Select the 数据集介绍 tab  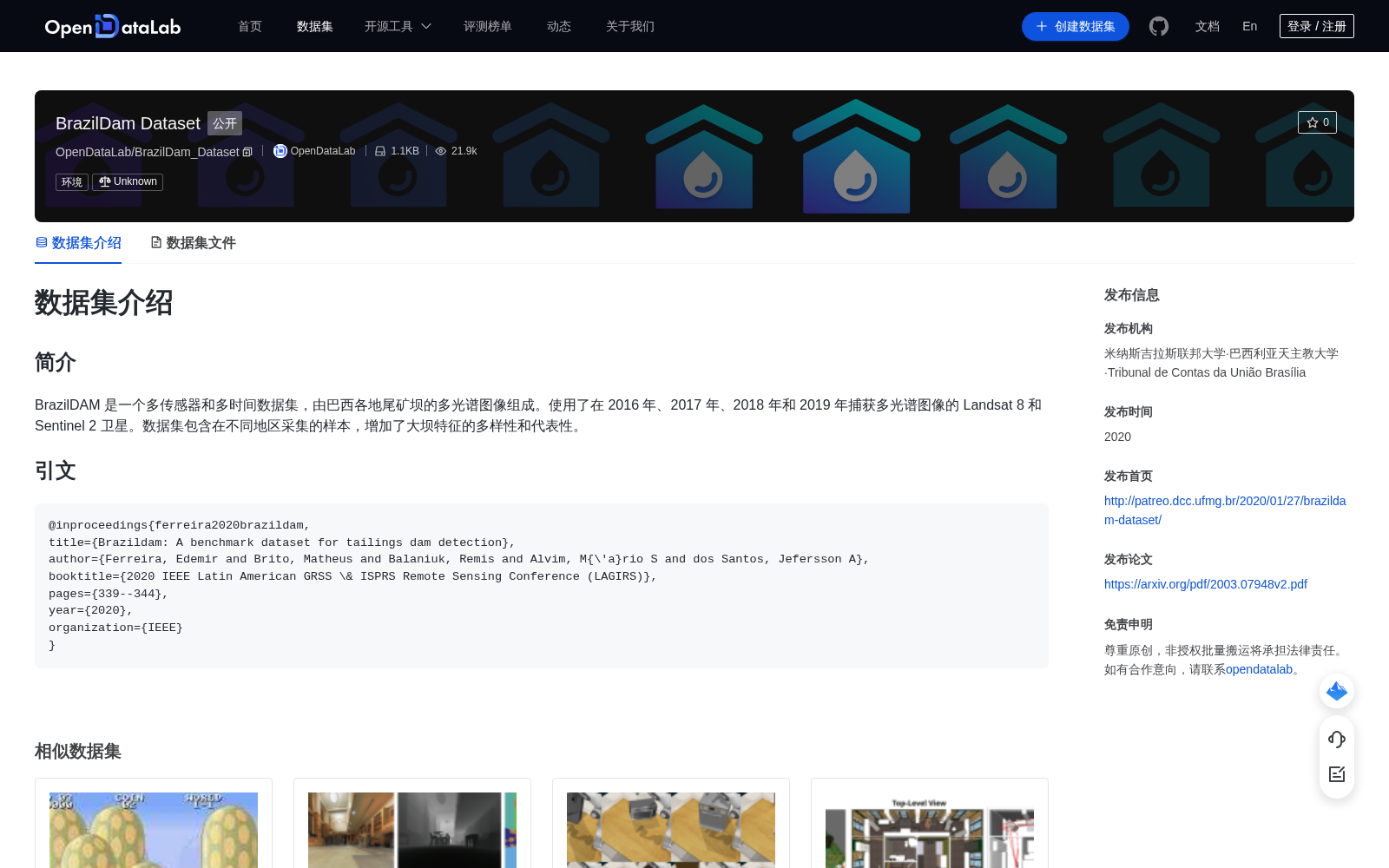click(x=78, y=243)
